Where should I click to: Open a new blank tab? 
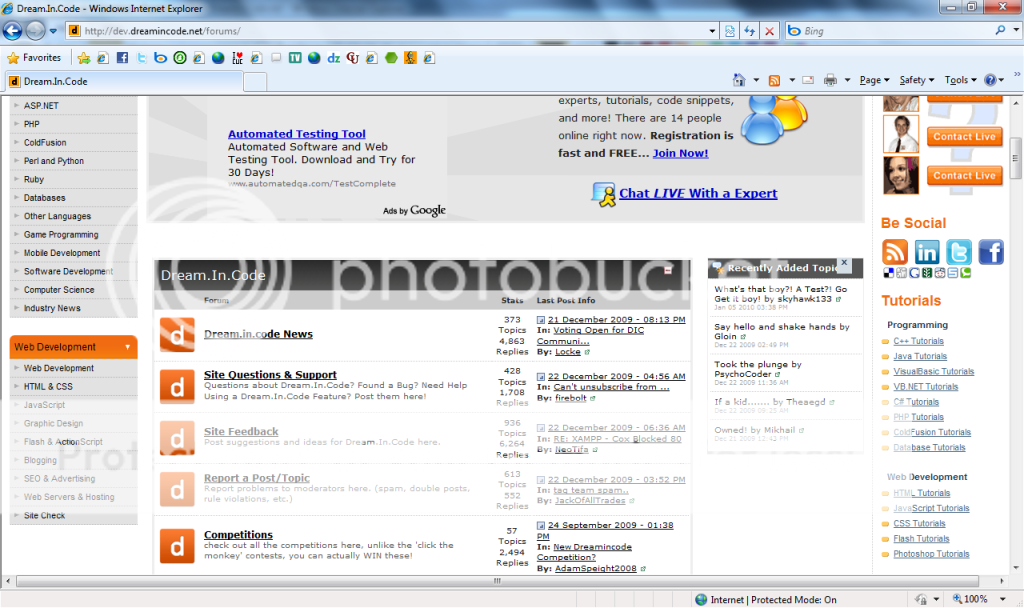tap(255, 82)
